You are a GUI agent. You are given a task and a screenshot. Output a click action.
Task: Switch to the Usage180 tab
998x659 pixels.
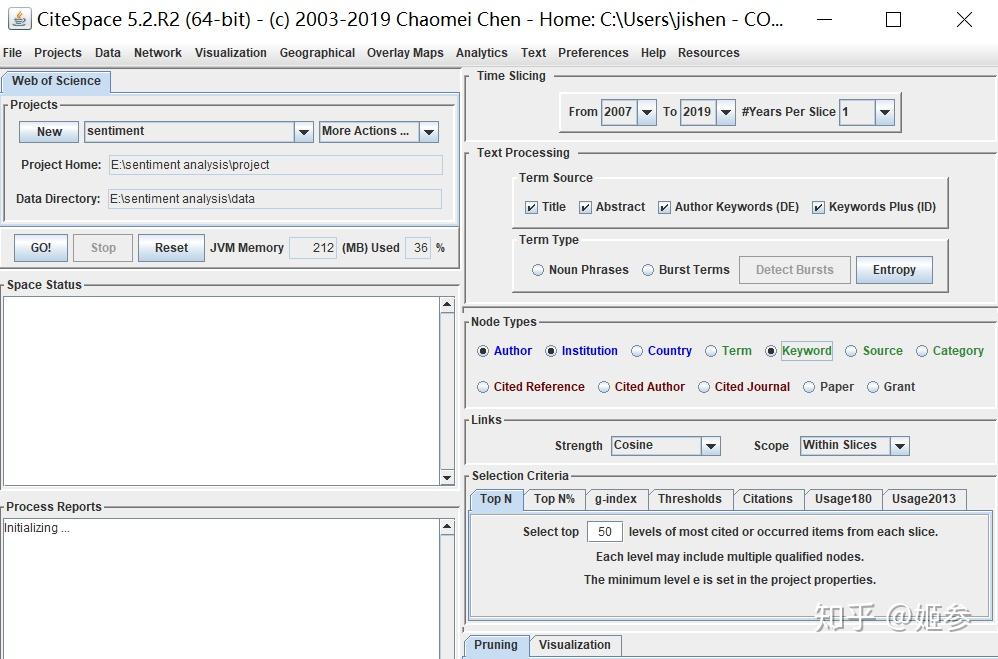tap(843, 499)
